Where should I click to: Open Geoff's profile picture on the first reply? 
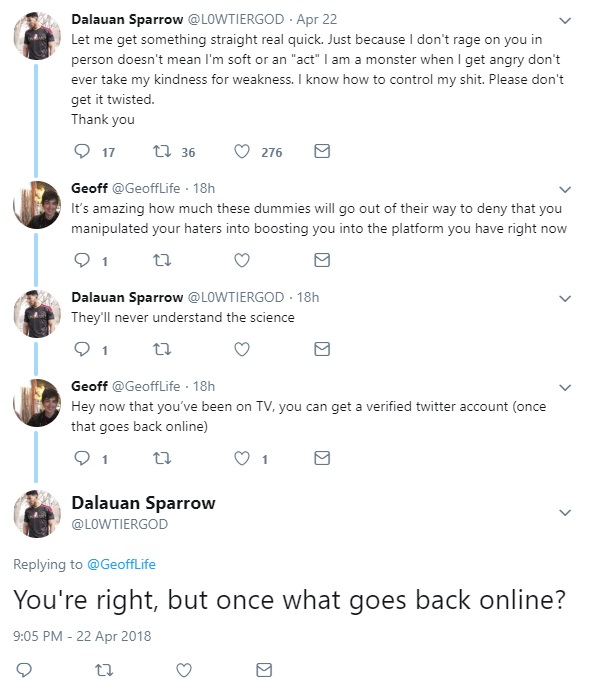[x=37, y=205]
